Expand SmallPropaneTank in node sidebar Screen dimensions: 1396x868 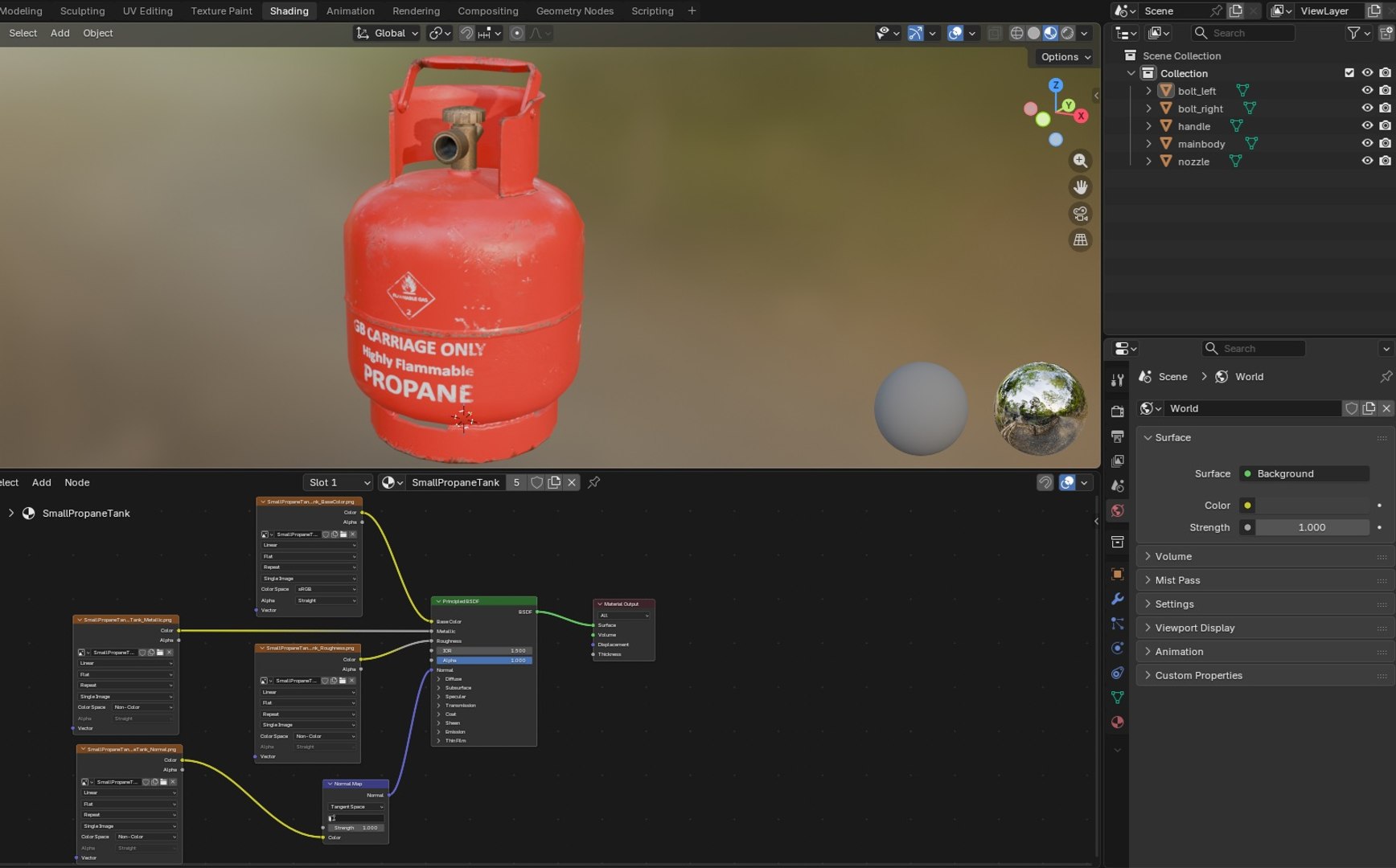tap(10, 513)
